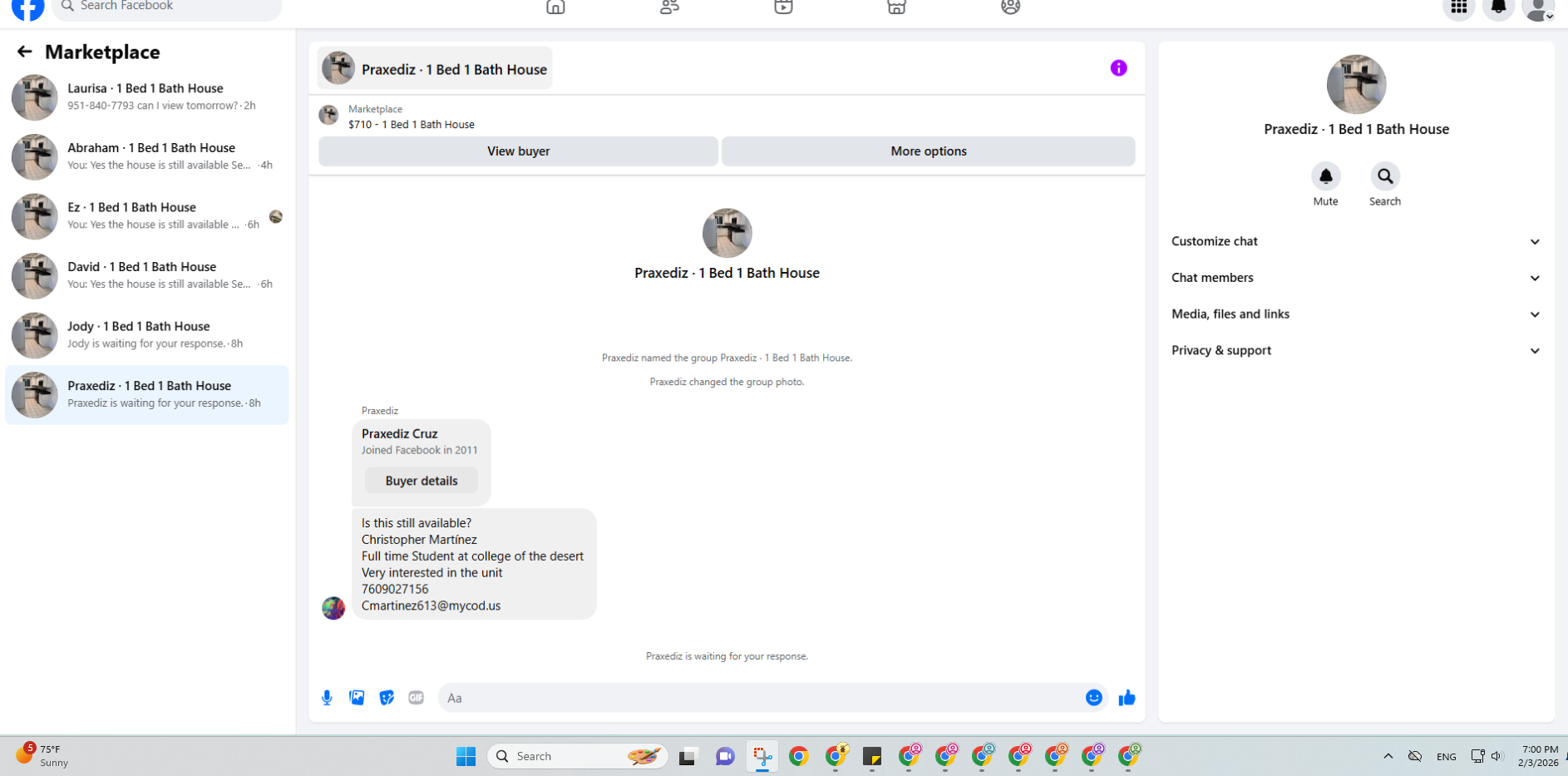Click the ENG language indicator
Screen dimensions: 1568x776
tap(1446, 757)
